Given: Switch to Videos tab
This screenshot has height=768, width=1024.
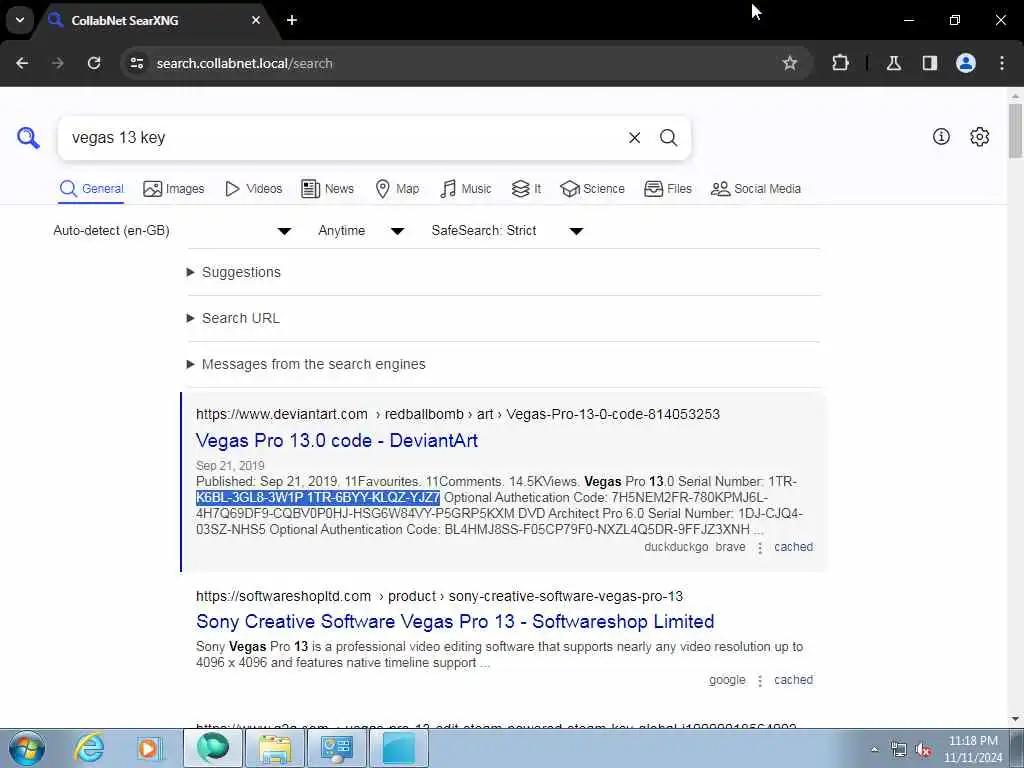Looking at the screenshot, I should pyautogui.click(x=253, y=189).
